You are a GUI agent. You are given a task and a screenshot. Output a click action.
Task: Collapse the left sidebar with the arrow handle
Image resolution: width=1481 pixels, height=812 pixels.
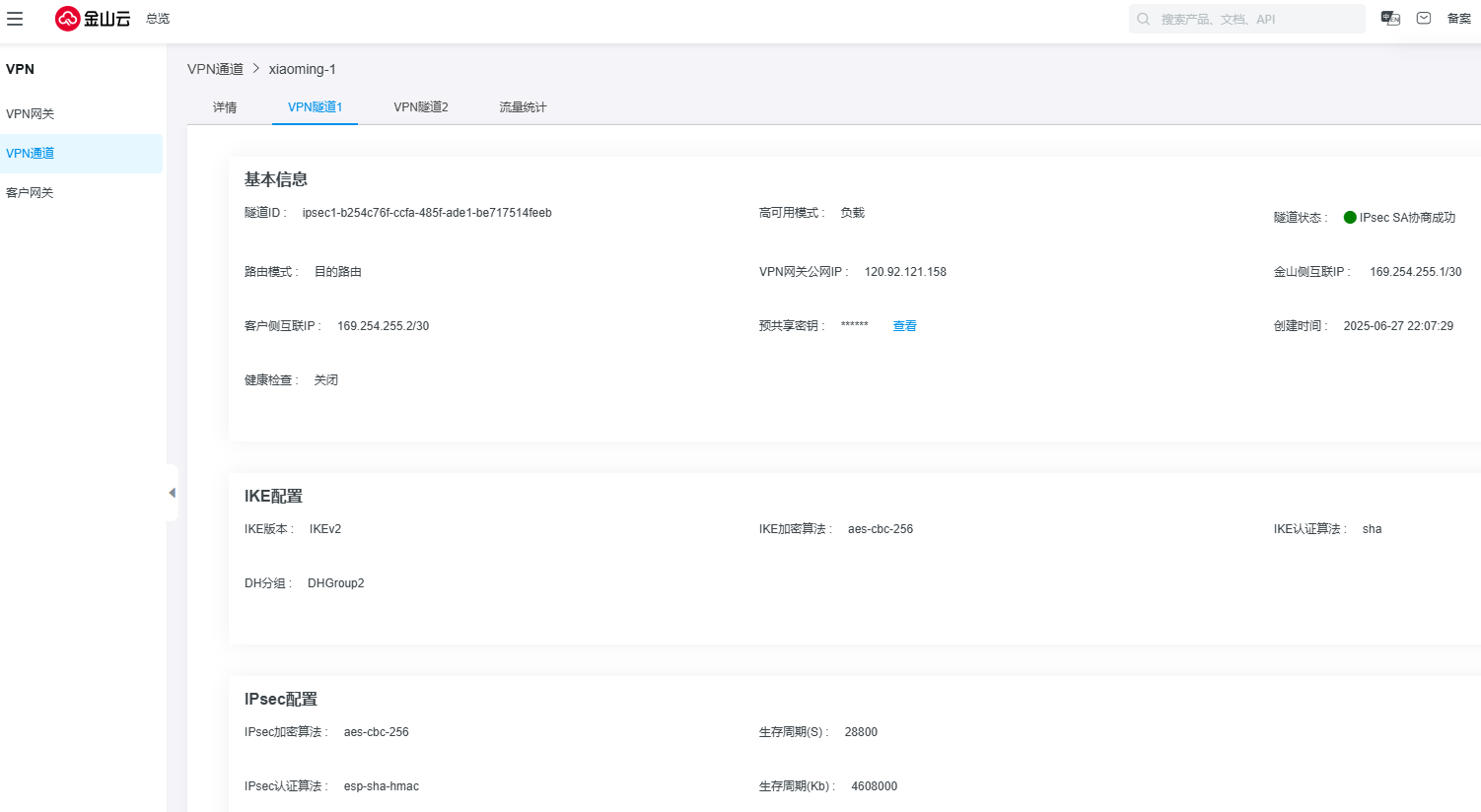[x=173, y=493]
